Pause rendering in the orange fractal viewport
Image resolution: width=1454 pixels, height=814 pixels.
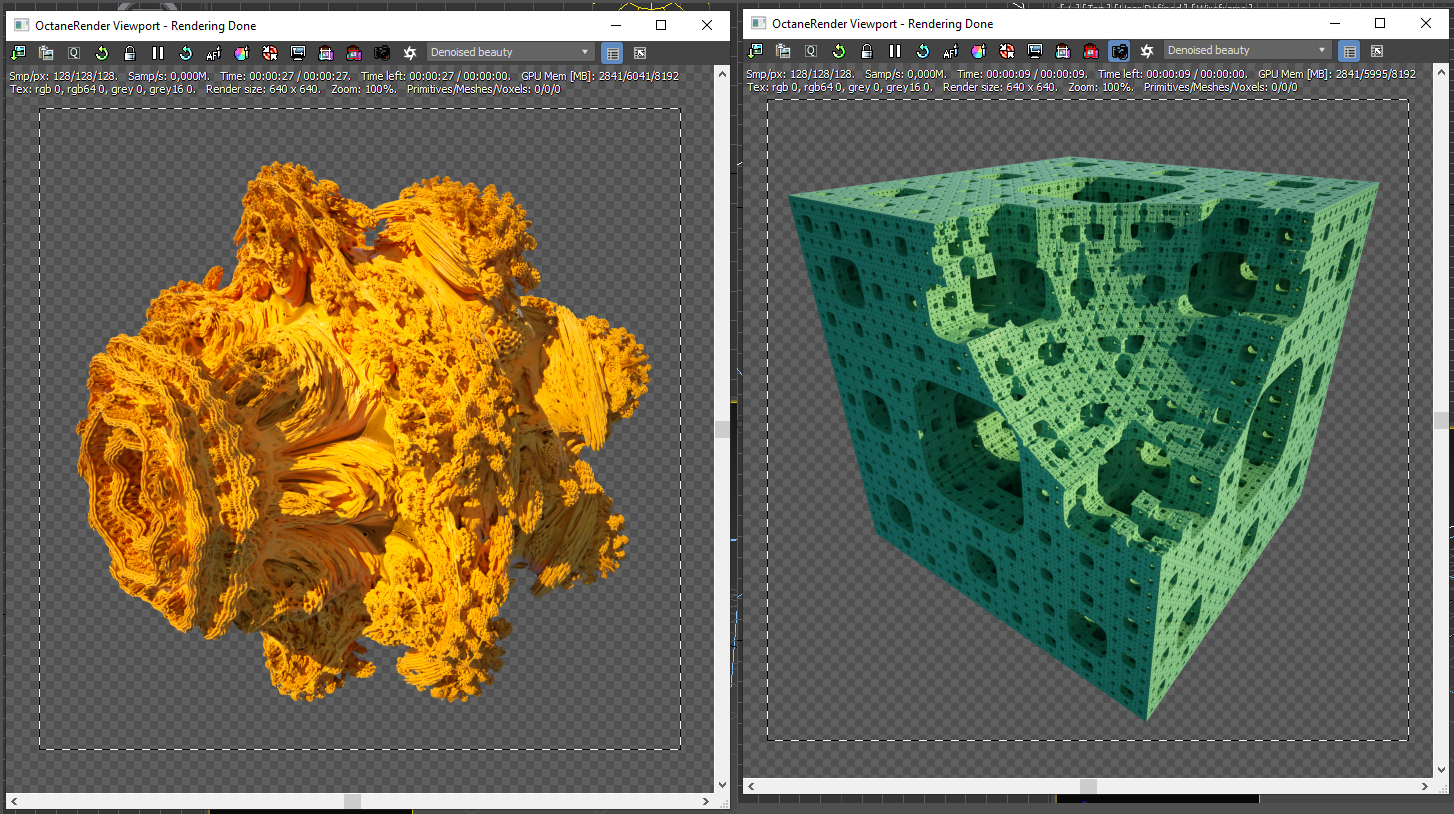[x=158, y=52]
